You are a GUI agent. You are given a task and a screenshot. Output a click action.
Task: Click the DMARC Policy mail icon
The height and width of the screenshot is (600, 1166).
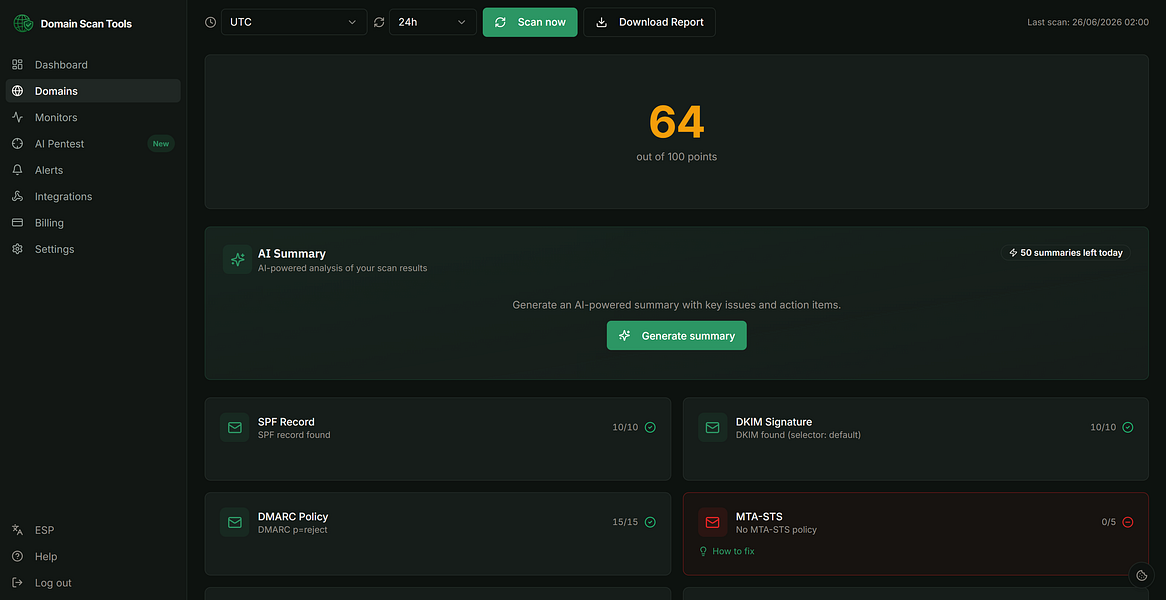[235, 522]
